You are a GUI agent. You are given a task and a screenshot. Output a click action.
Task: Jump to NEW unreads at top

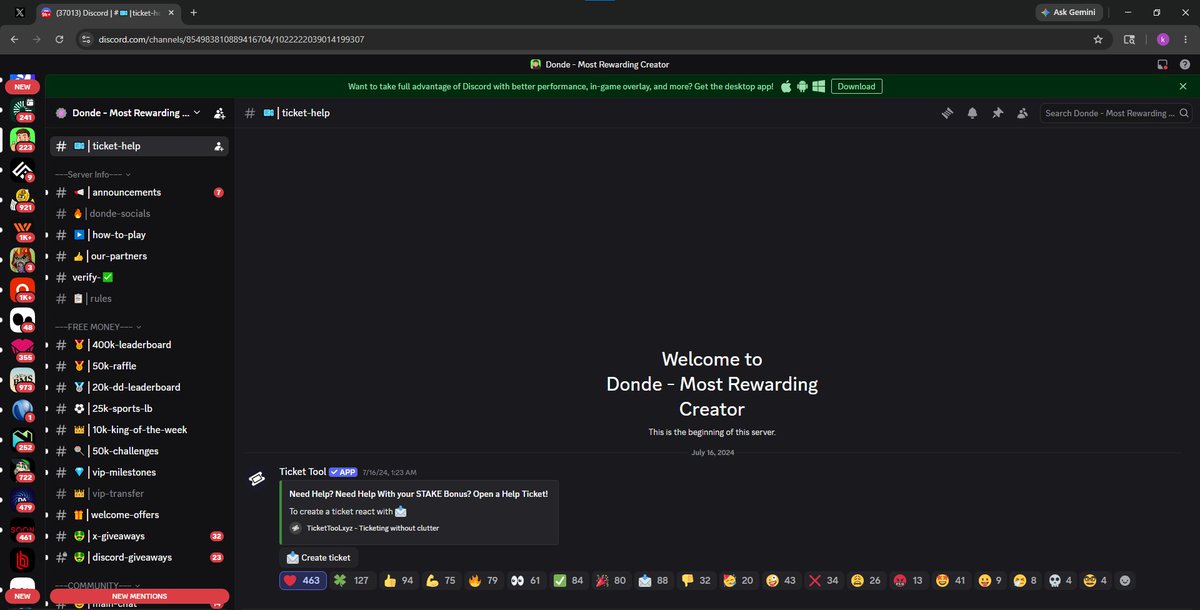click(22, 86)
